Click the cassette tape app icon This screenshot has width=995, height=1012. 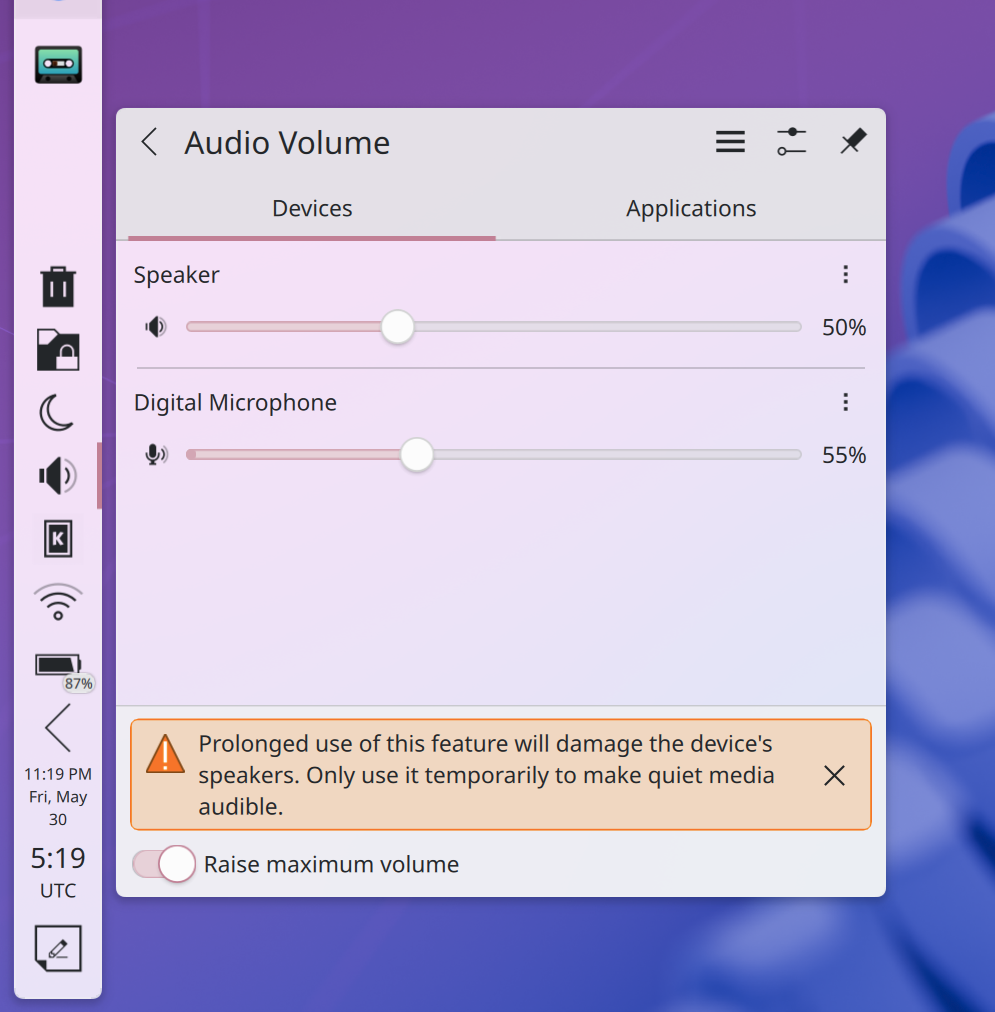[58, 64]
